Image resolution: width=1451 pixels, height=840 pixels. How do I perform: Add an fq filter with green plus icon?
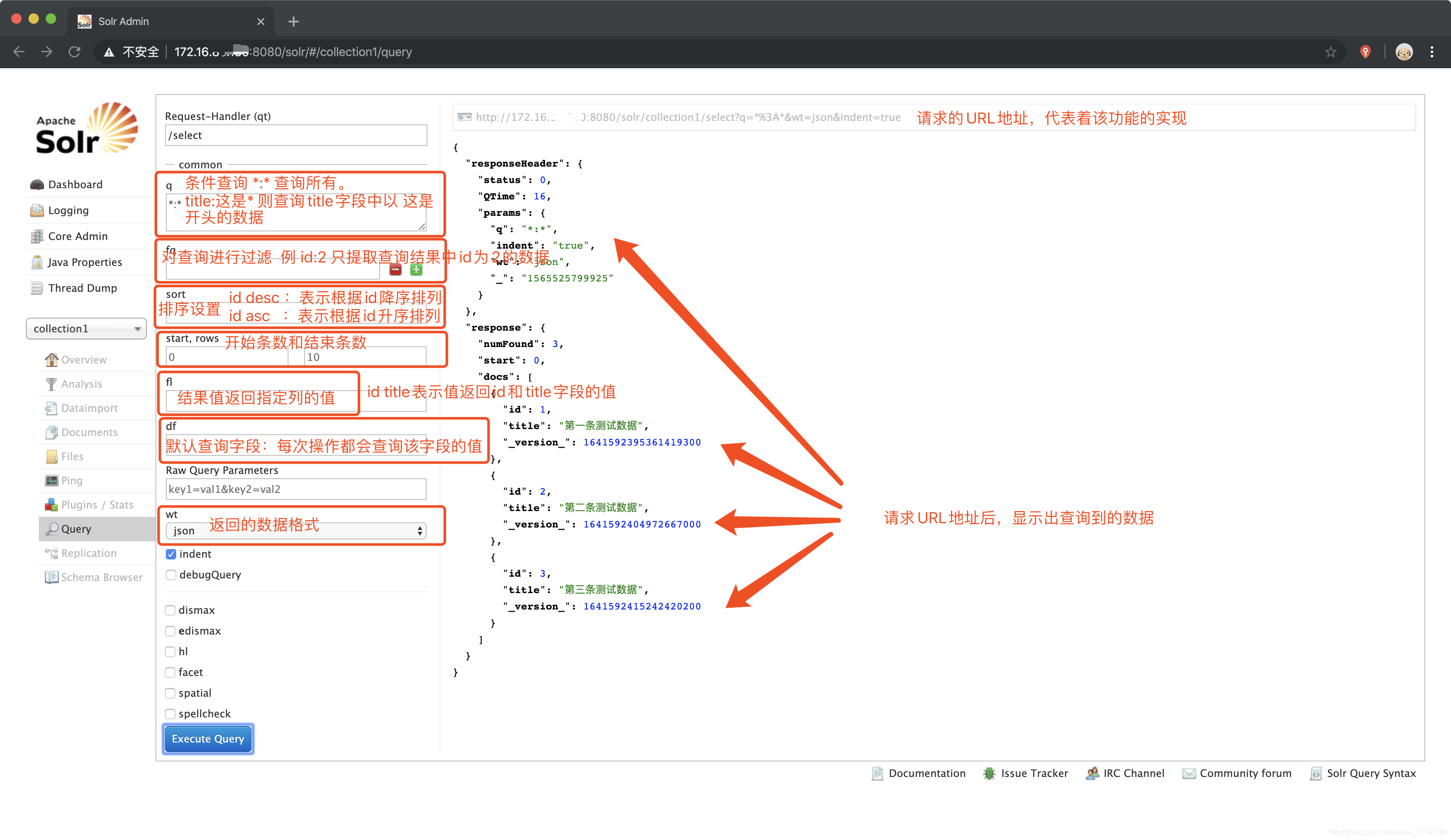pos(416,269)
